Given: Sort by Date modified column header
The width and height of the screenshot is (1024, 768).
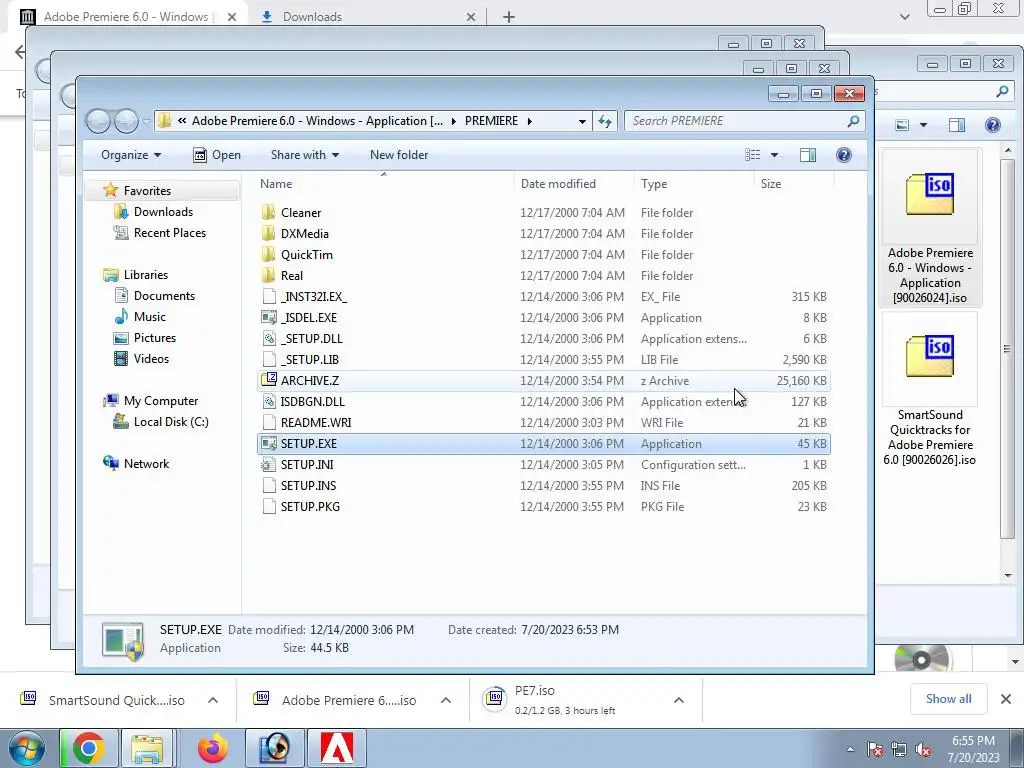Looking at the screenshot, I should [574, 184].
